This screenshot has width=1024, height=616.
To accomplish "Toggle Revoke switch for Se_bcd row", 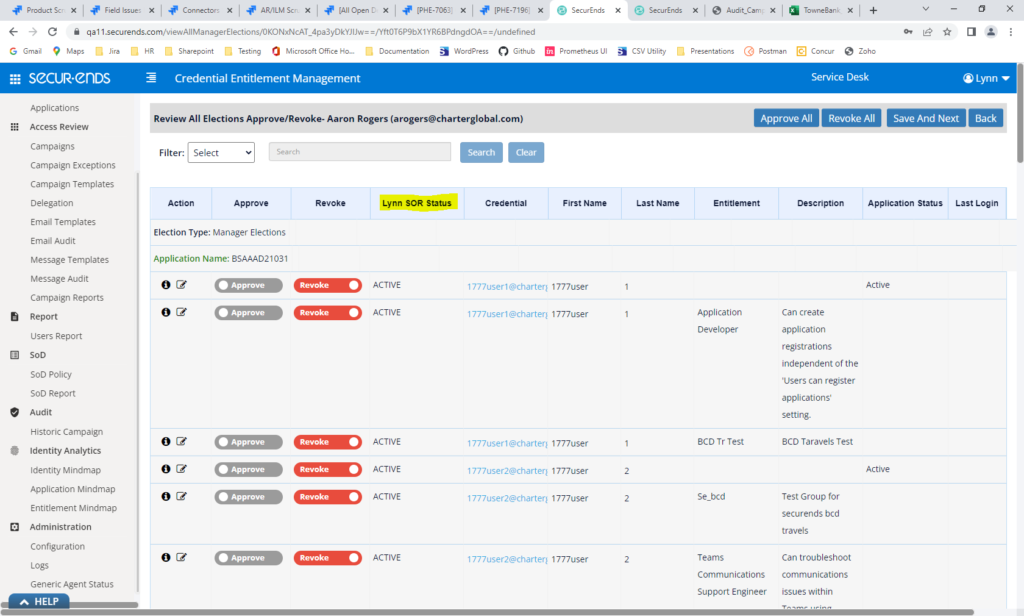I will point(328,497).
